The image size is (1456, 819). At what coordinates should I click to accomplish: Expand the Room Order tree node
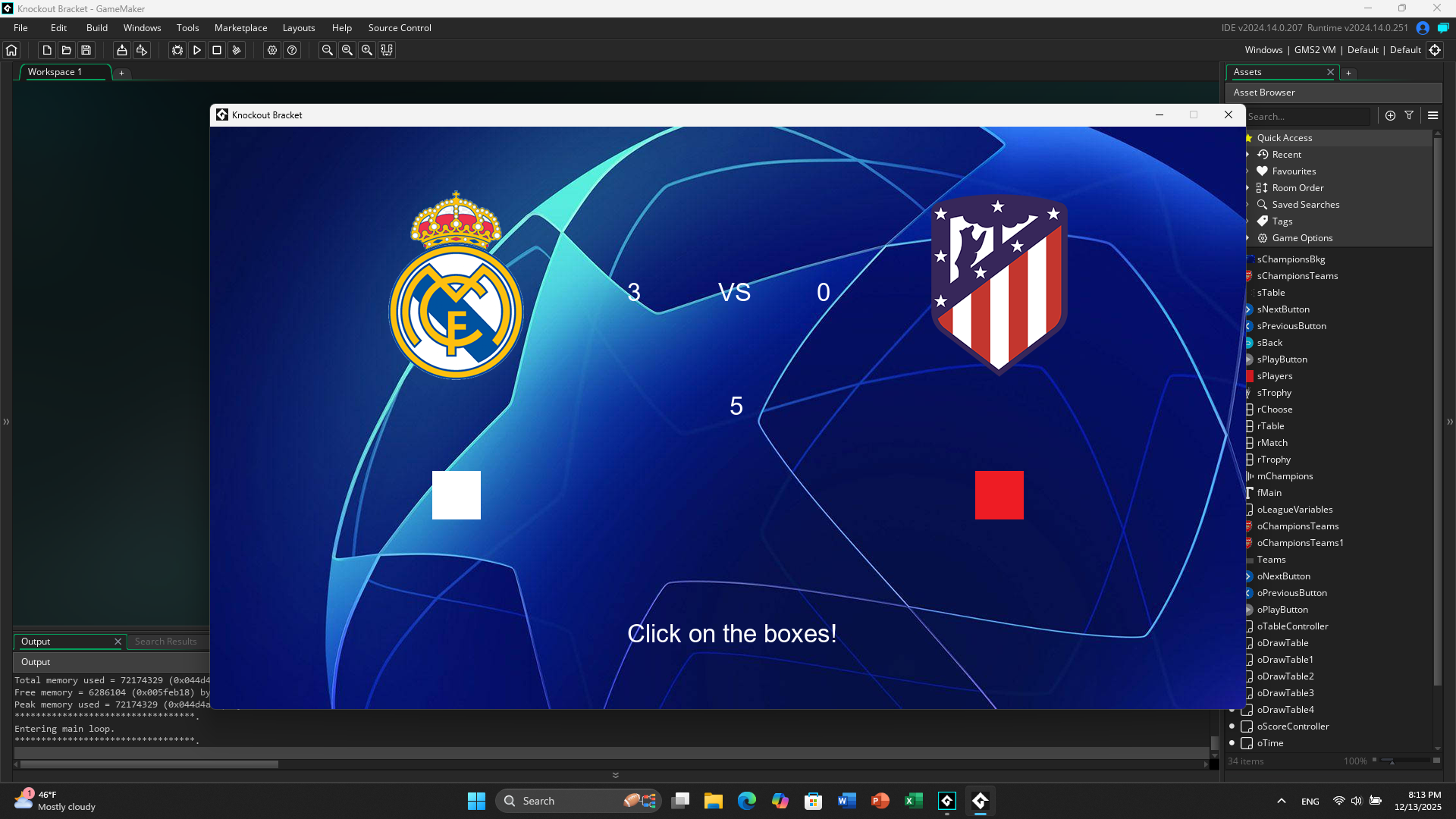(1247, 188)
